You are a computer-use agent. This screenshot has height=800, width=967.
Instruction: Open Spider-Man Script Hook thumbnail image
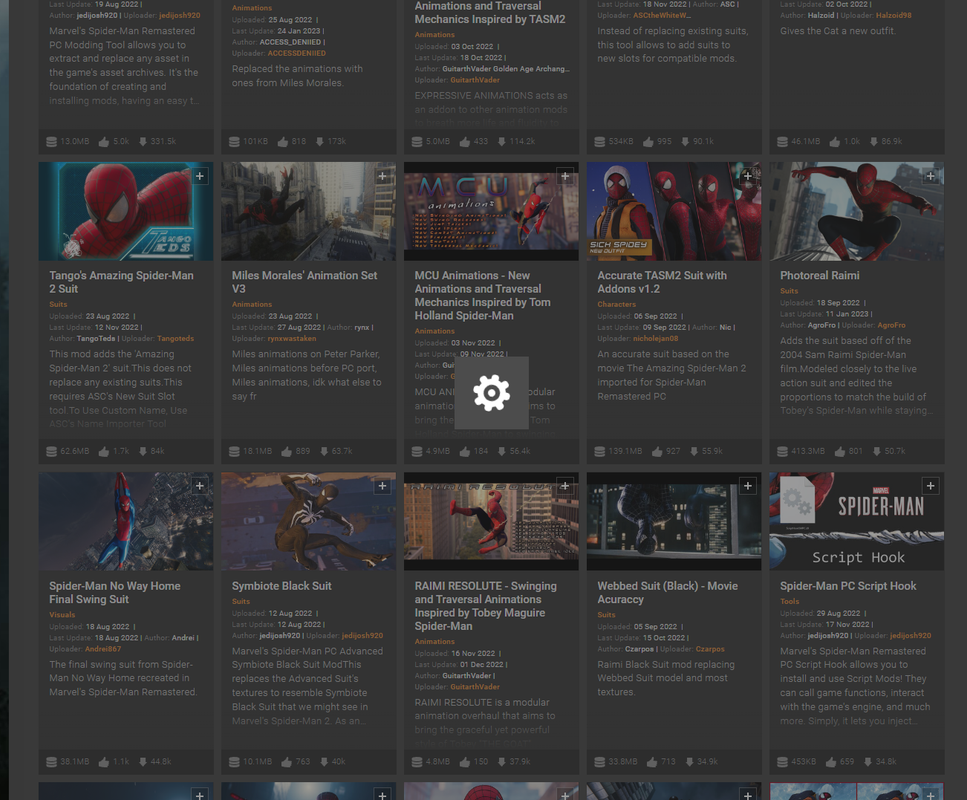point(857,521)
